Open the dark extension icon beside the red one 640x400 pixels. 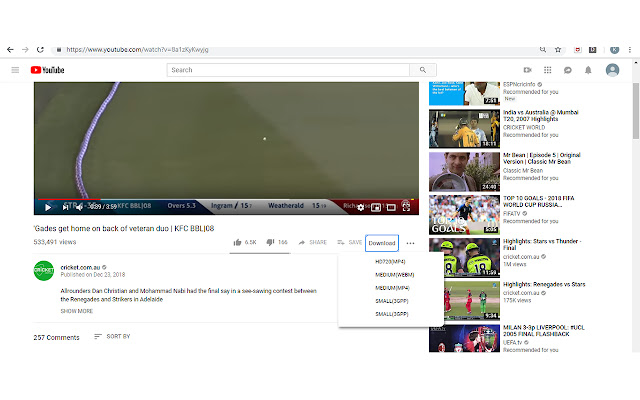click(593, 50)
